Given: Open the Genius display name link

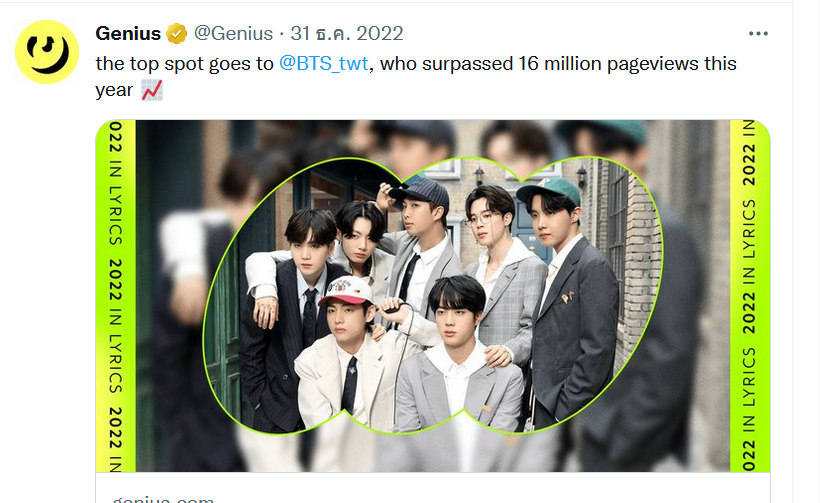Looking at the screenshot, I should click(128, 33).
